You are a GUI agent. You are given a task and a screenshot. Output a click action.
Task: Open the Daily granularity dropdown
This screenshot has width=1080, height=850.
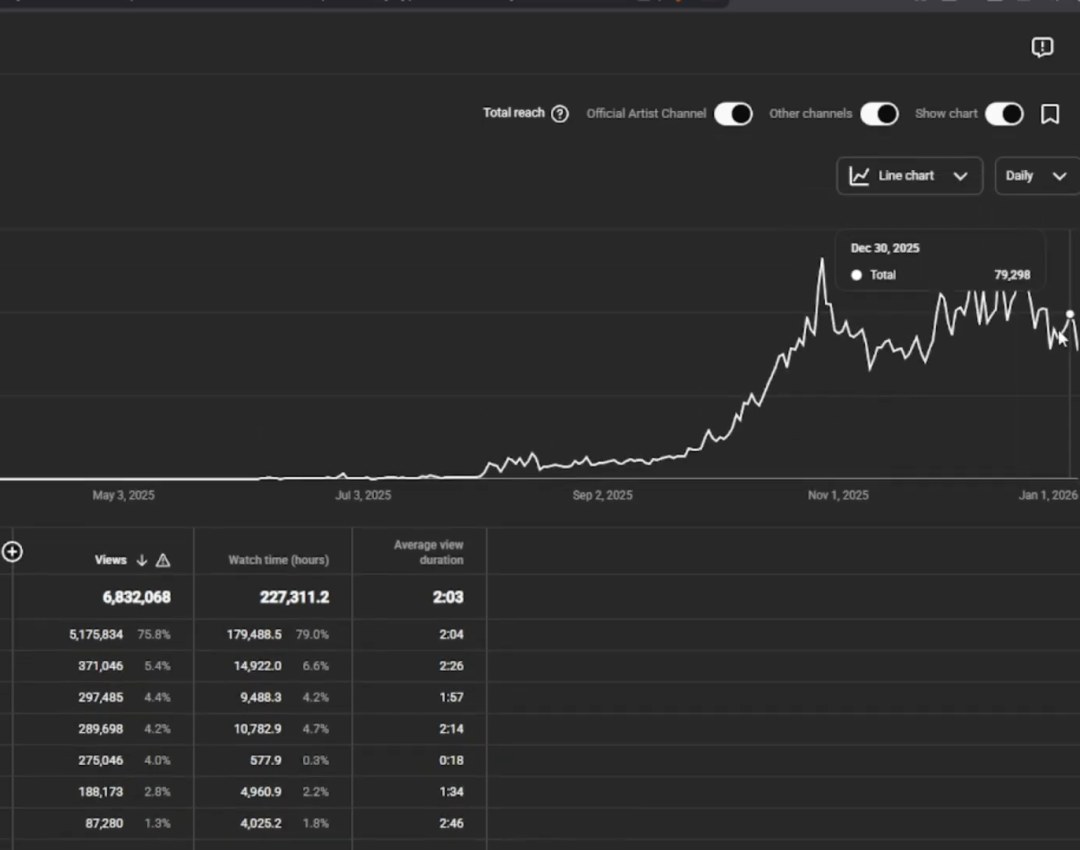[x=1036, y=176]
